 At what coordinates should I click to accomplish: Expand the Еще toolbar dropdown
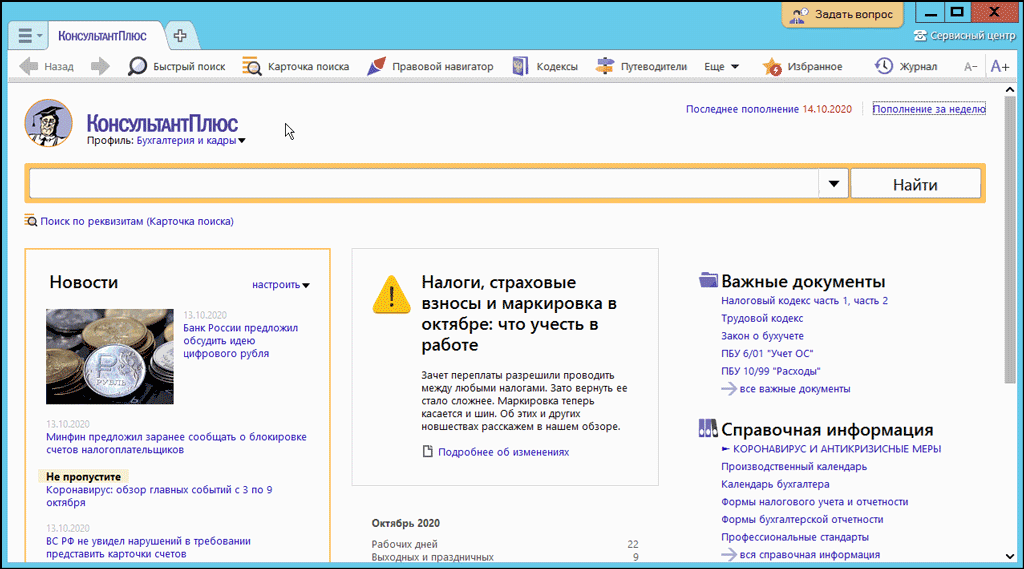tap(722, 66)
